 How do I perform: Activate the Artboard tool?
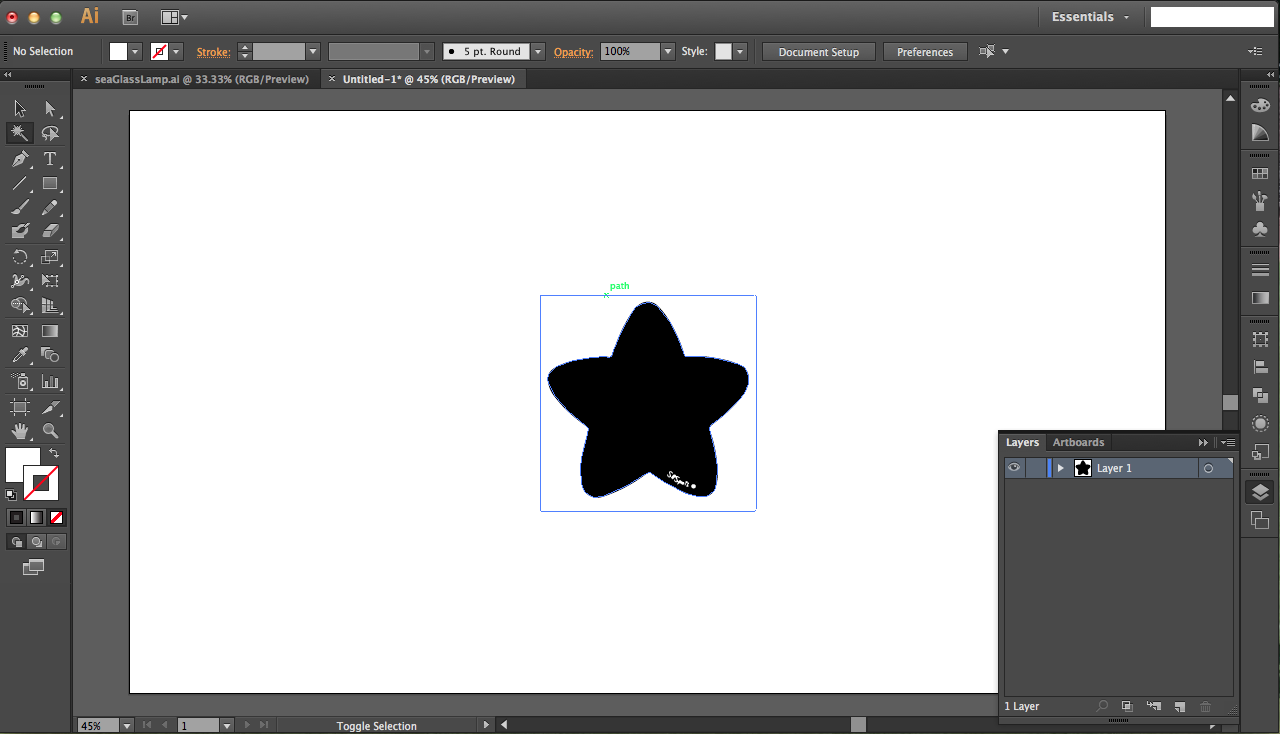20,407
